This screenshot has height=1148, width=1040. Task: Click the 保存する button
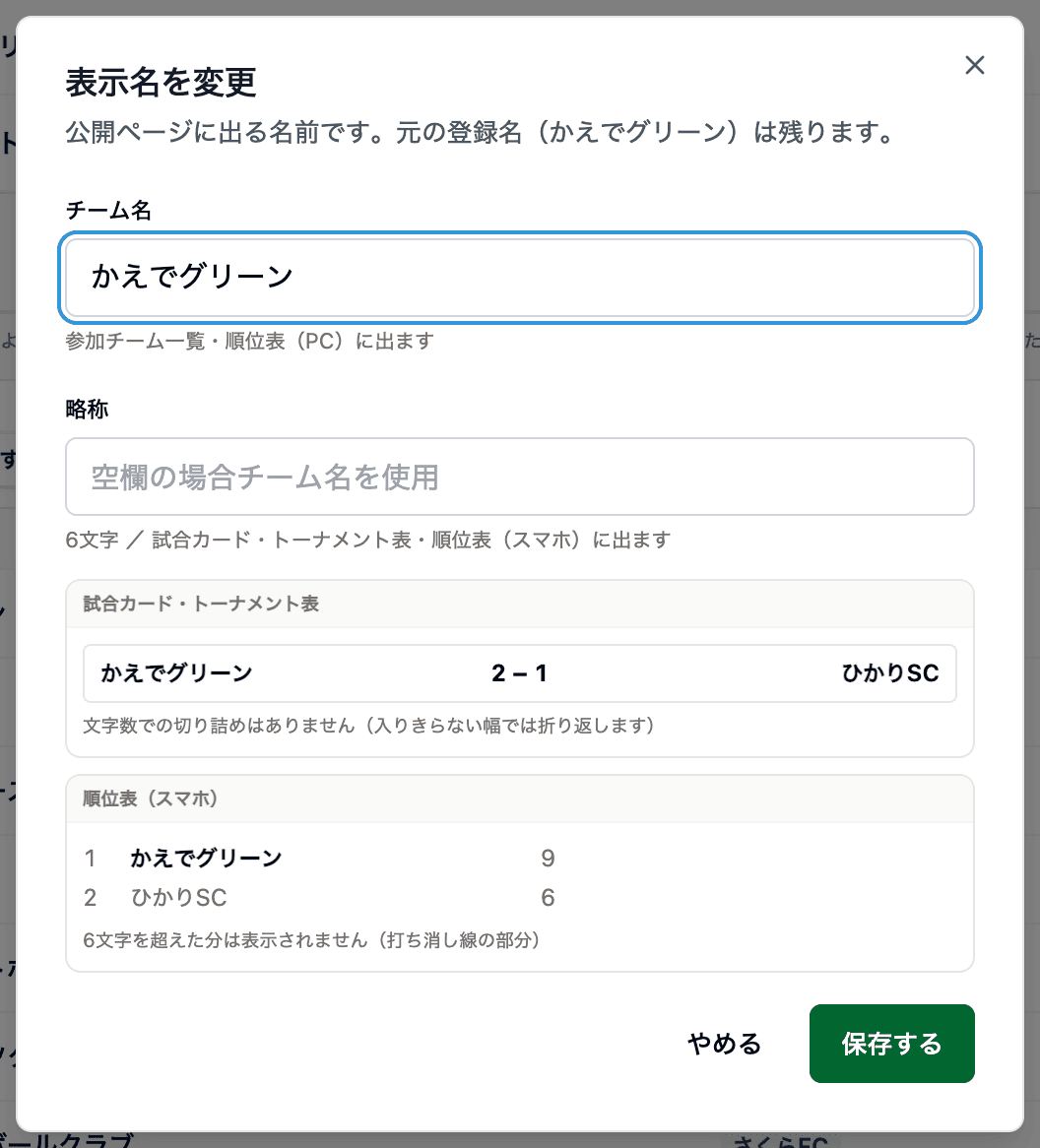891,1044
